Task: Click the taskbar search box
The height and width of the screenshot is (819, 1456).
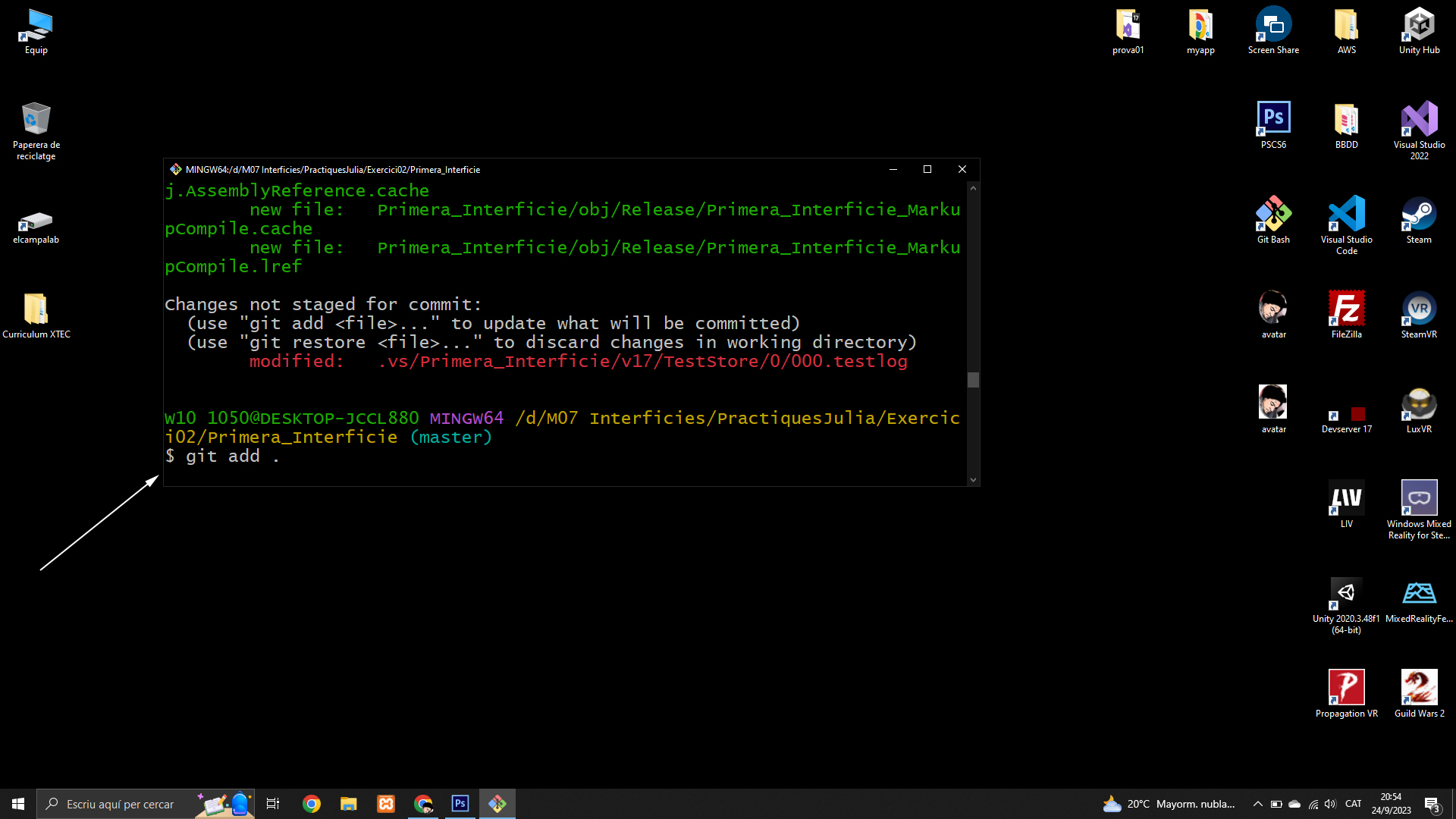Action: coord(121,804)
